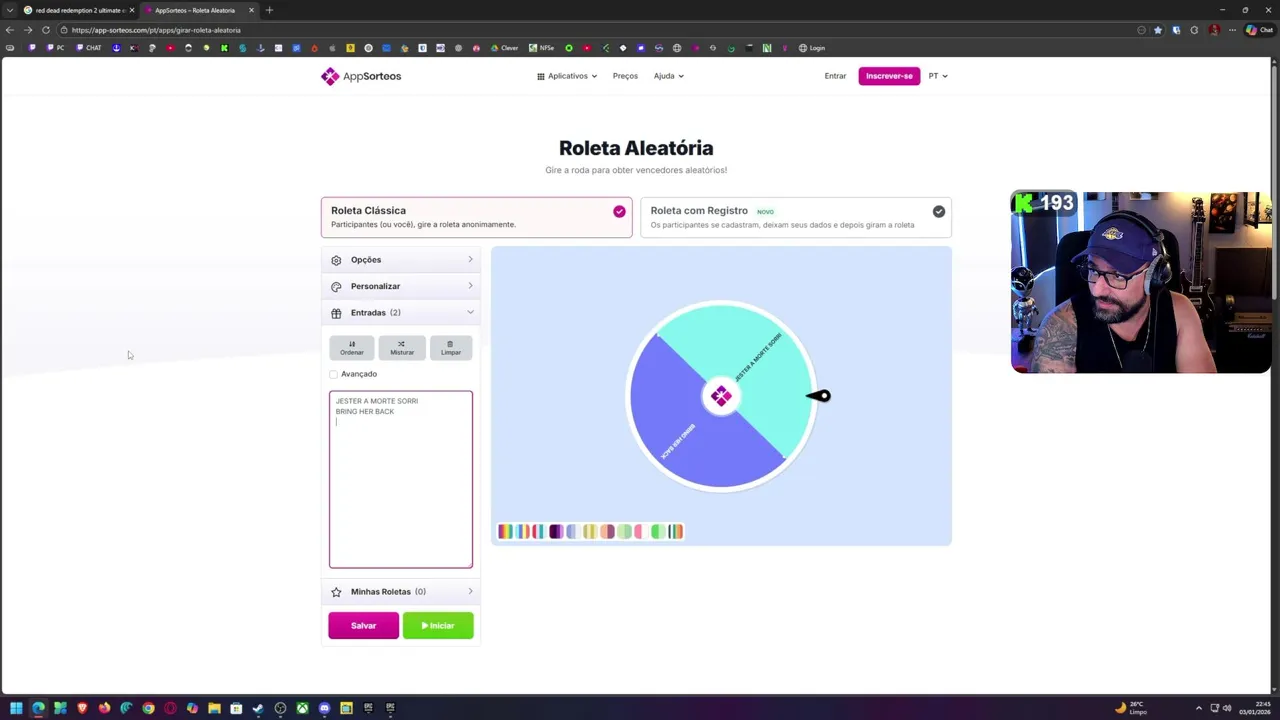This screenshot has height=720, width=1280.
Task: Expand the Minhas Roletas section
Action: pyautogui.click(x=401, y=592)
